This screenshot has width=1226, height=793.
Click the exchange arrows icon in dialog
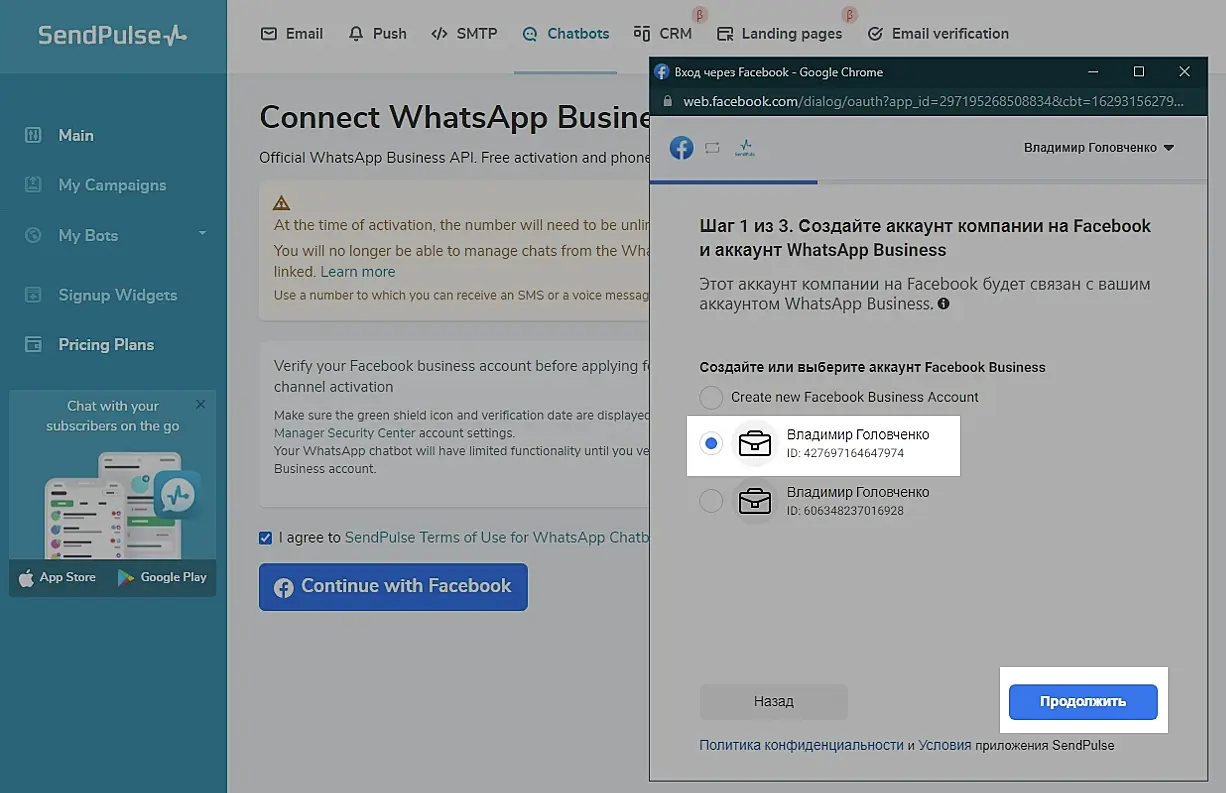712,148
